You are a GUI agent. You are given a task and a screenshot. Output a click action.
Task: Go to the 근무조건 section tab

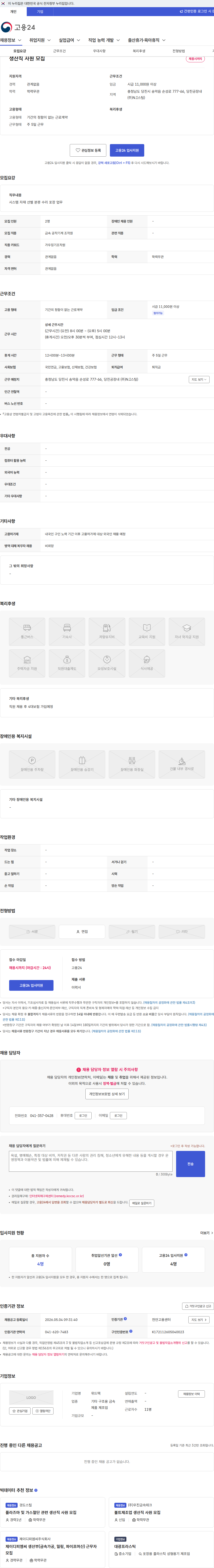[x=60, y=51]
